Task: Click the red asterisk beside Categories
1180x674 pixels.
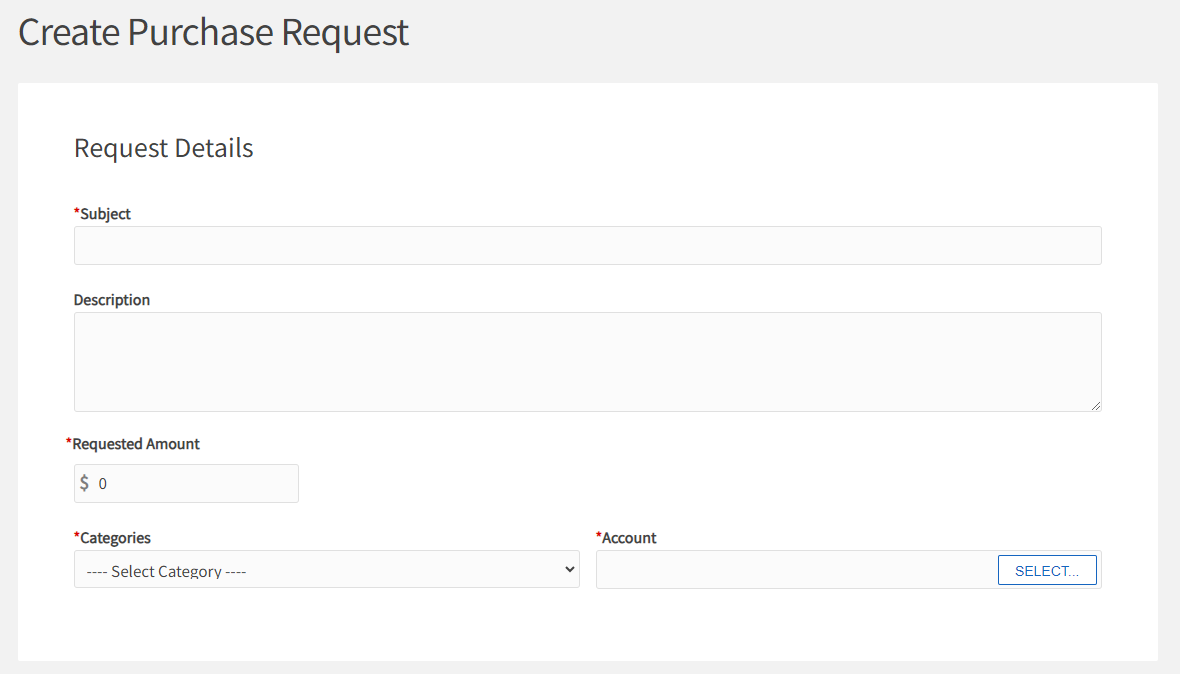Action: click(x=77, y=536)
